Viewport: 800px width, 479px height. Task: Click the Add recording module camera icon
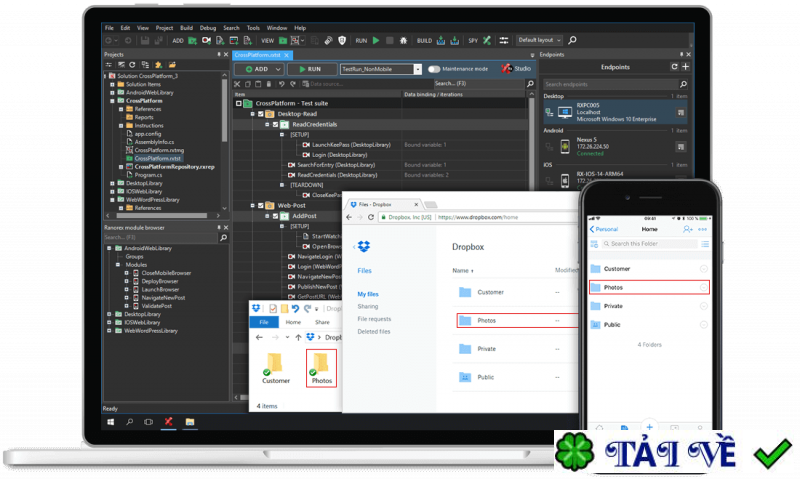(x=206, y=40)
